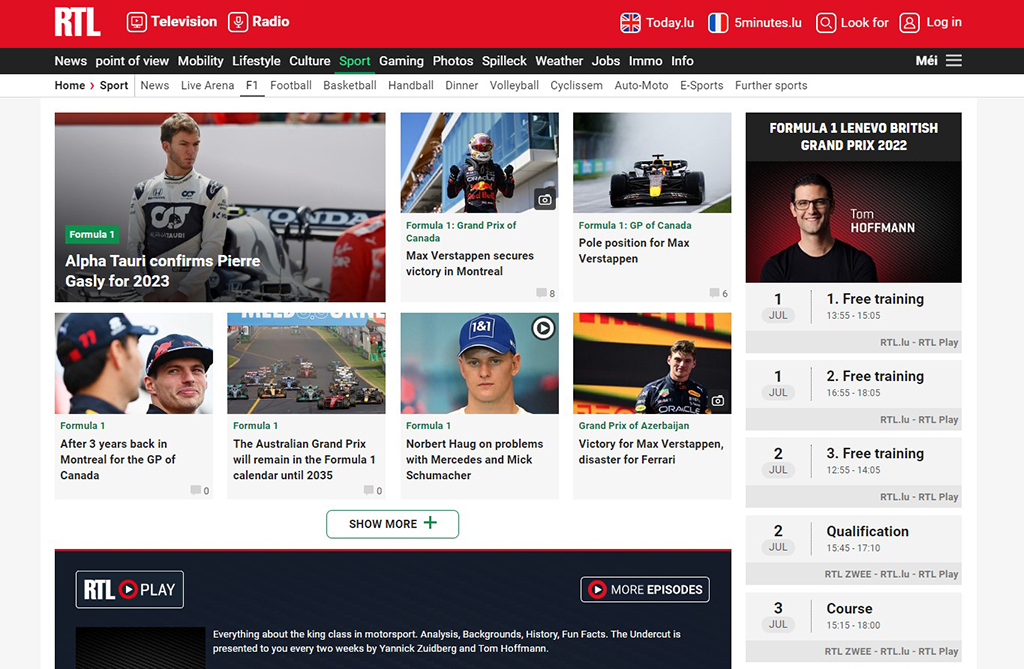Open Norbert Haug on problems article
Screen dimensions: 1024x669
pos(474,459)
